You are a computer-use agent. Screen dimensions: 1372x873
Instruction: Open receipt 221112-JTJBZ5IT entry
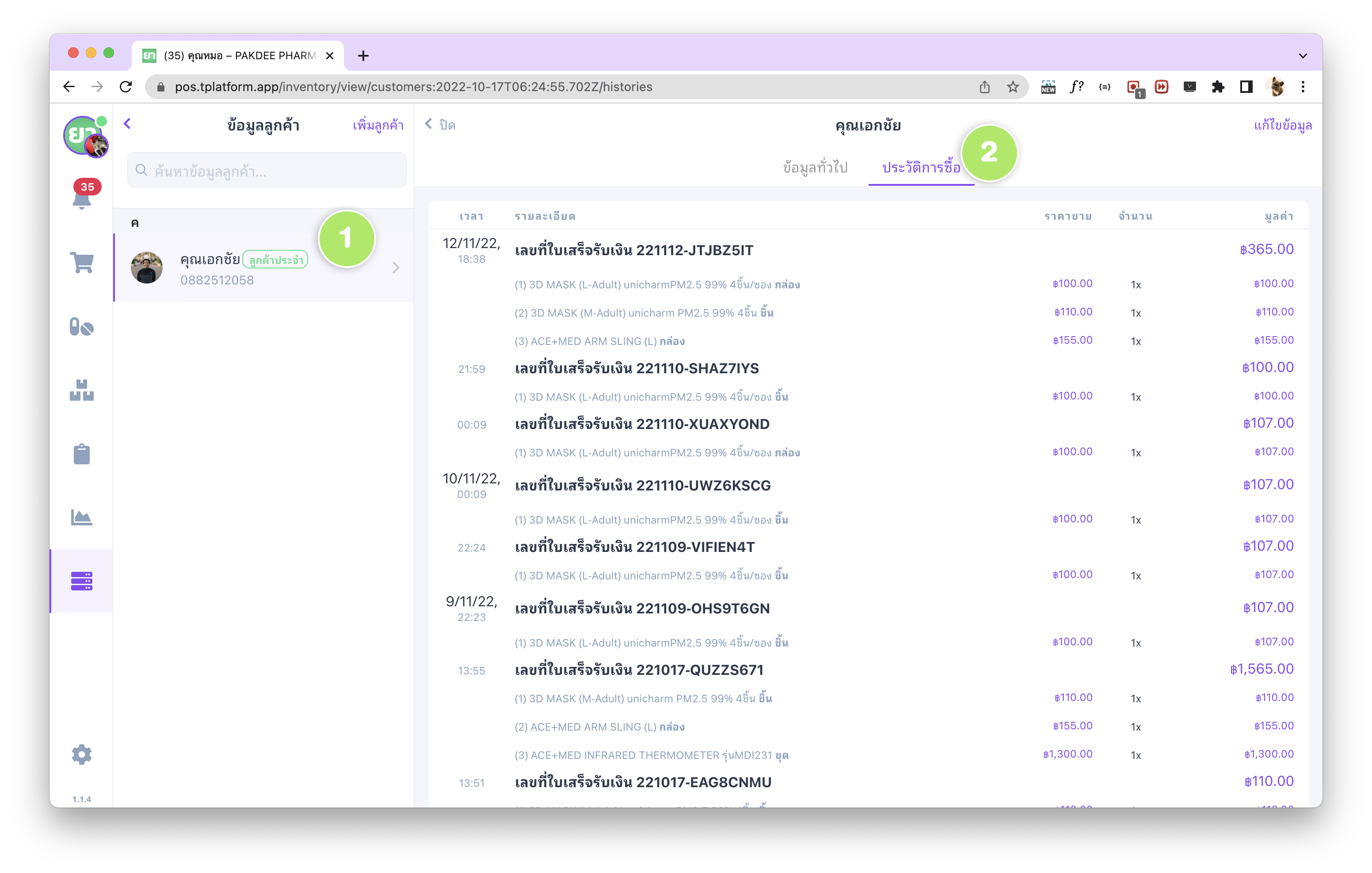[x=633, y=250]
